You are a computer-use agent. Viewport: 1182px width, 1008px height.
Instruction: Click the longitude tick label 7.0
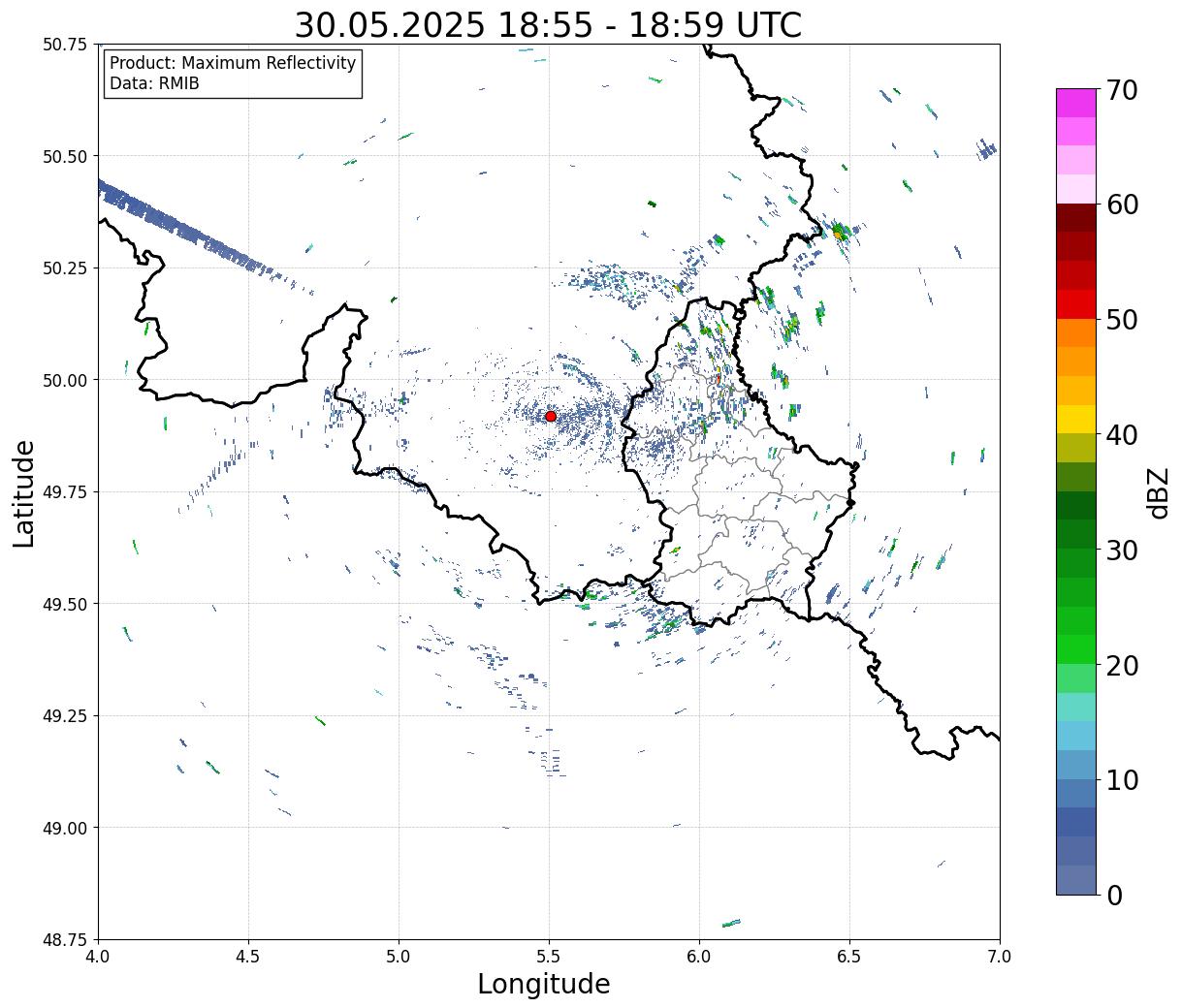coord(1000,957)
